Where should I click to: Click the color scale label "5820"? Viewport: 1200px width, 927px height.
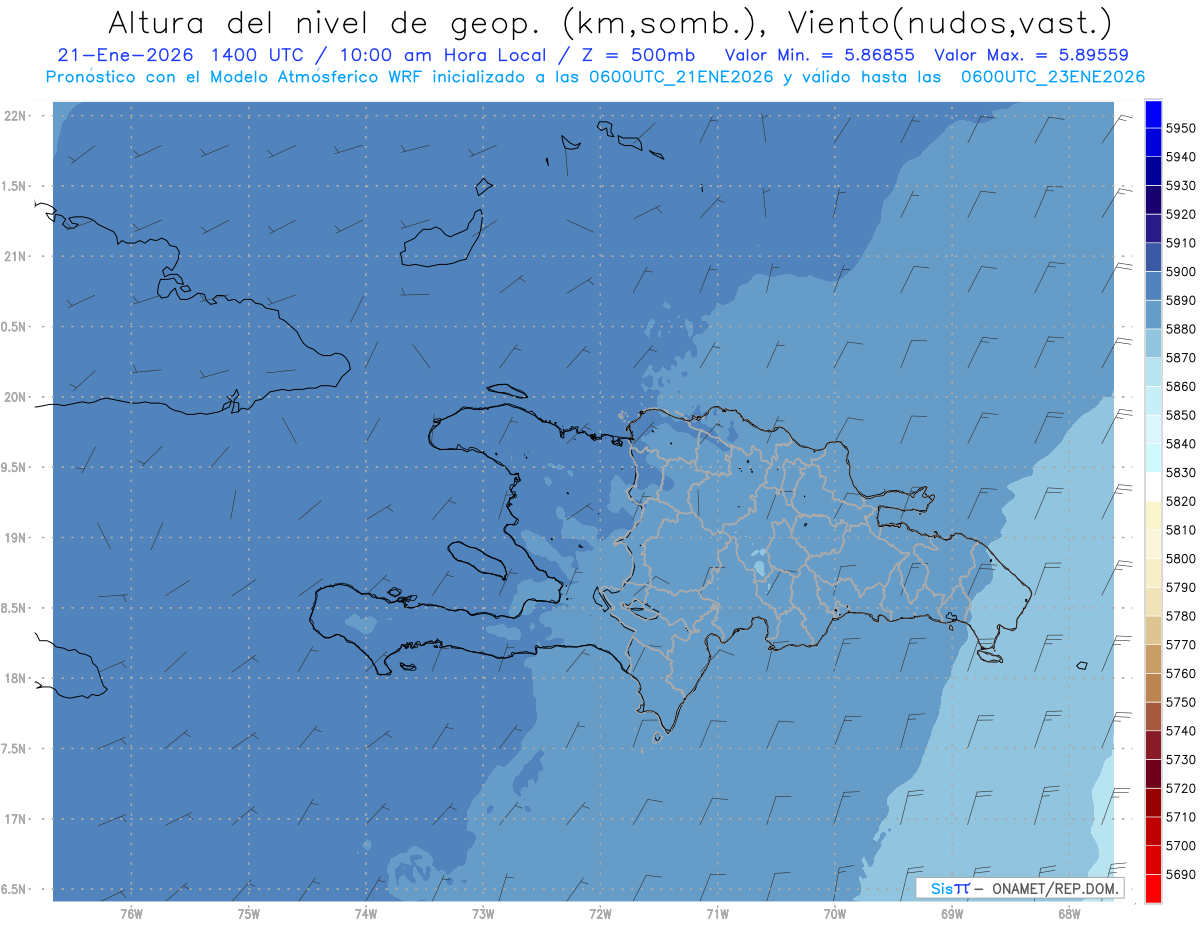tap(1180, 502)
